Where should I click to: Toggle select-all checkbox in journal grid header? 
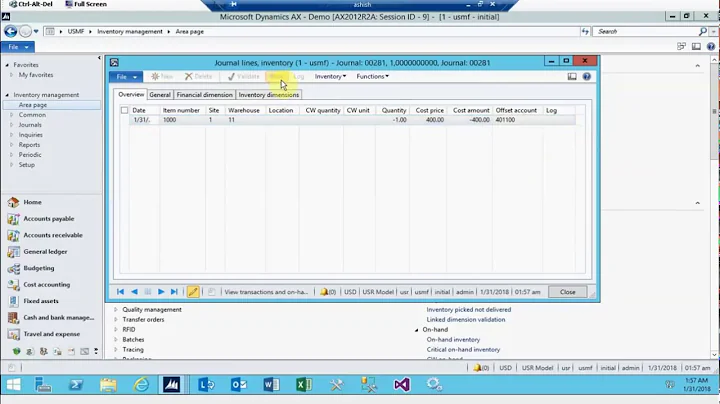[x=124, y=110]
